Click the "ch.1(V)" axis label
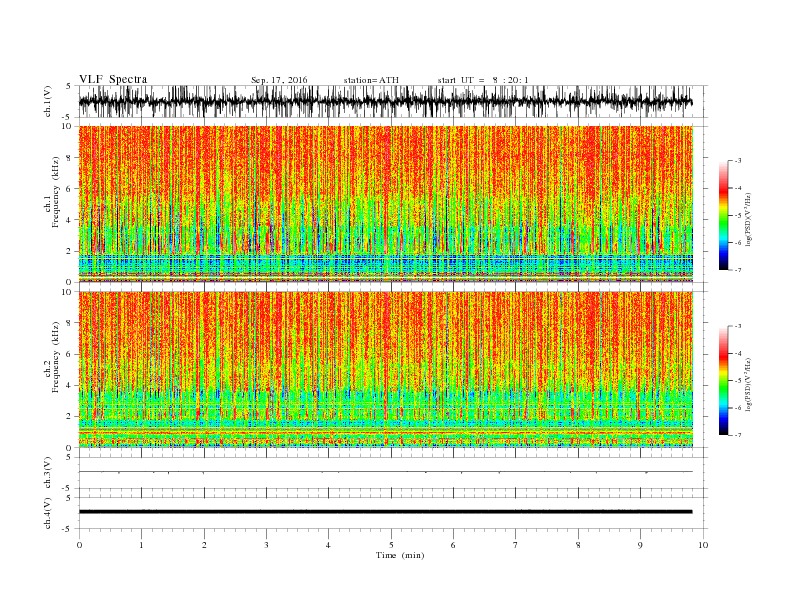 (48, 103)
